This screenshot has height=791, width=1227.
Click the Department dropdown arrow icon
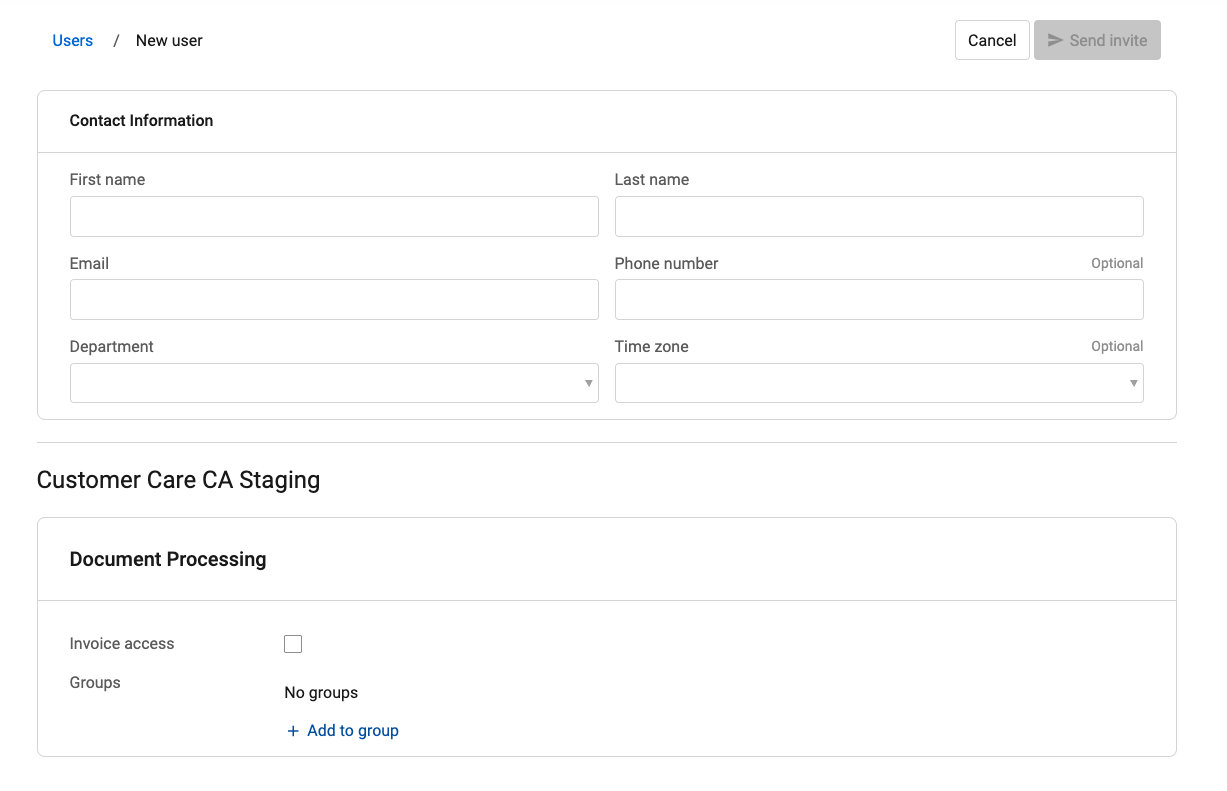click(589, 383)
